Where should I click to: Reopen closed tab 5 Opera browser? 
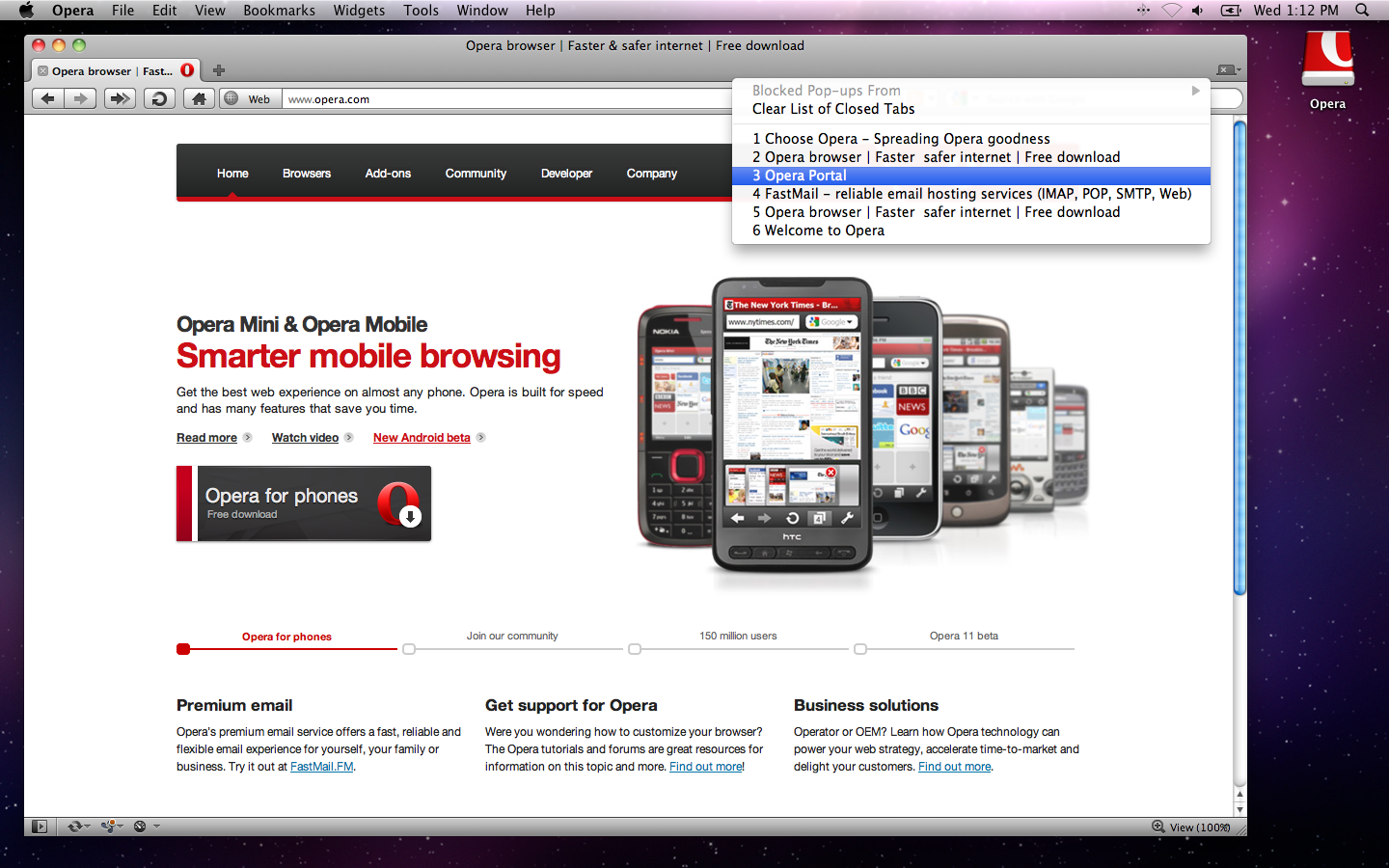(971, 212)
